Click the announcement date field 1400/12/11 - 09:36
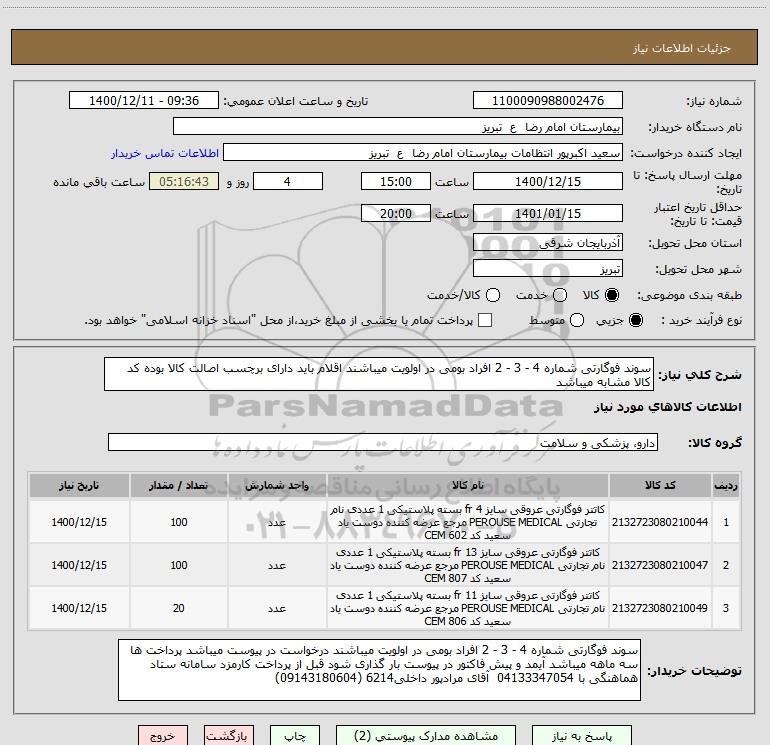Screen dimensions: 770x745 [x=144, y=100]
